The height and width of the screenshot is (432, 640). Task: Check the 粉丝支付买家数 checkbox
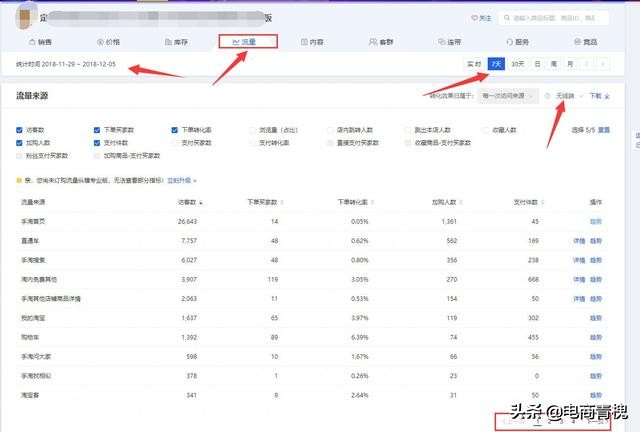pyautogui.click(x=19, y=156)
